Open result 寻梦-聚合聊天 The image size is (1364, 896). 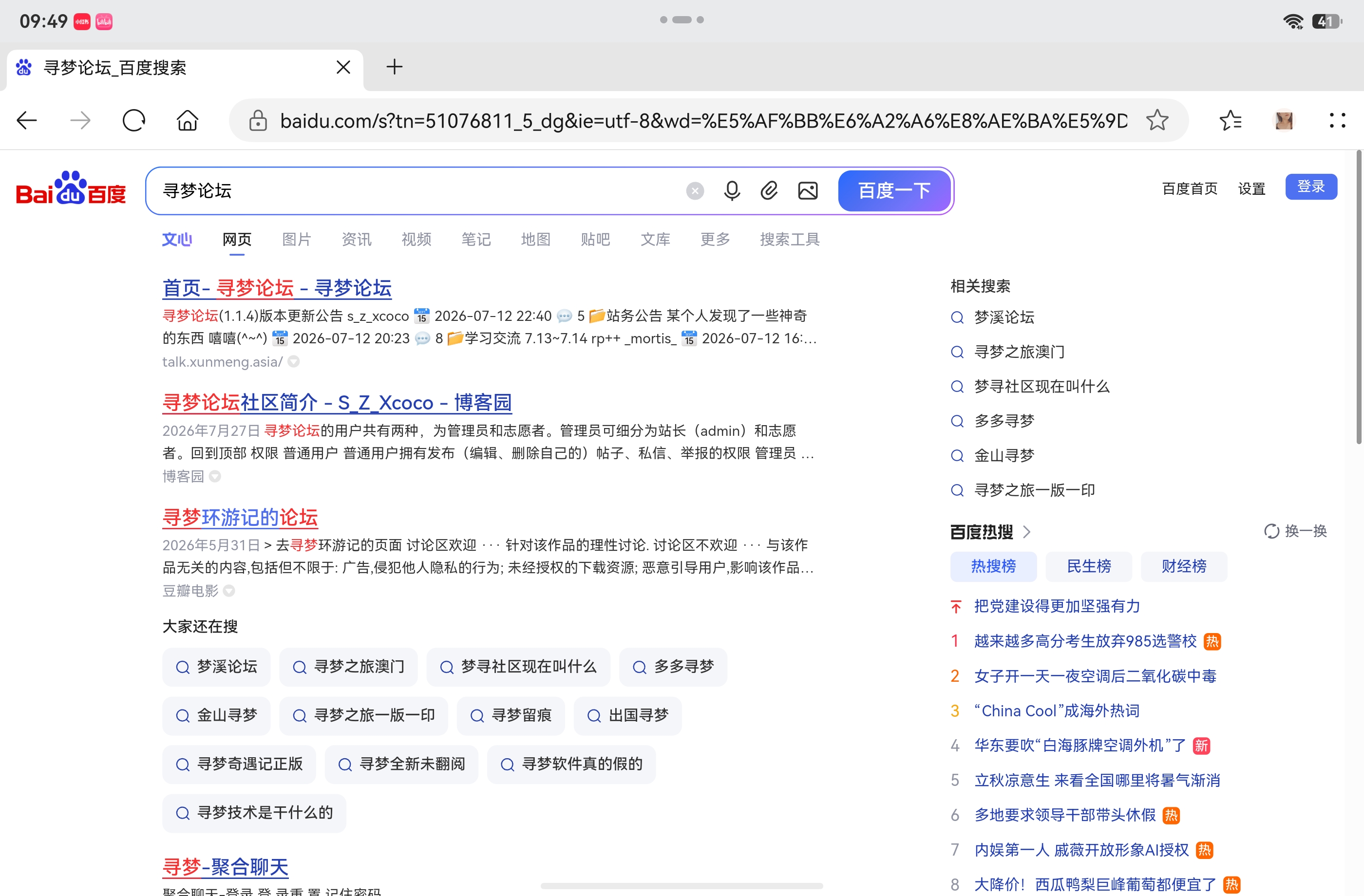[225, 867]
